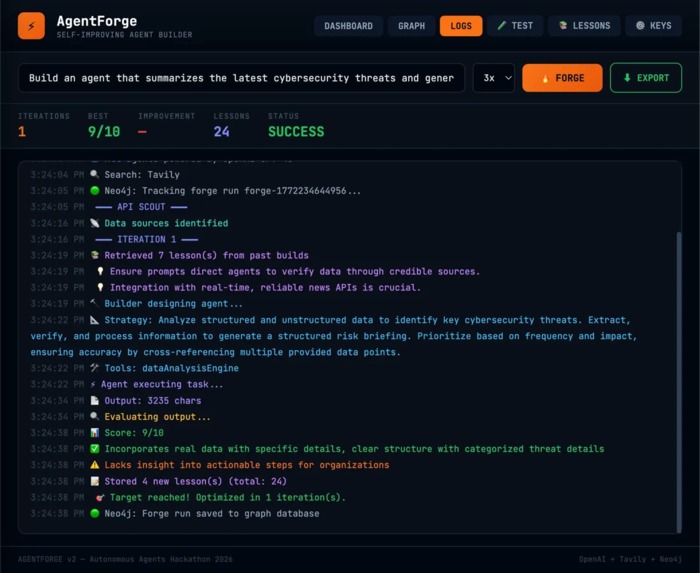Click the AgentForge title text
The image size is (700, 573).
tap(97, 21)
